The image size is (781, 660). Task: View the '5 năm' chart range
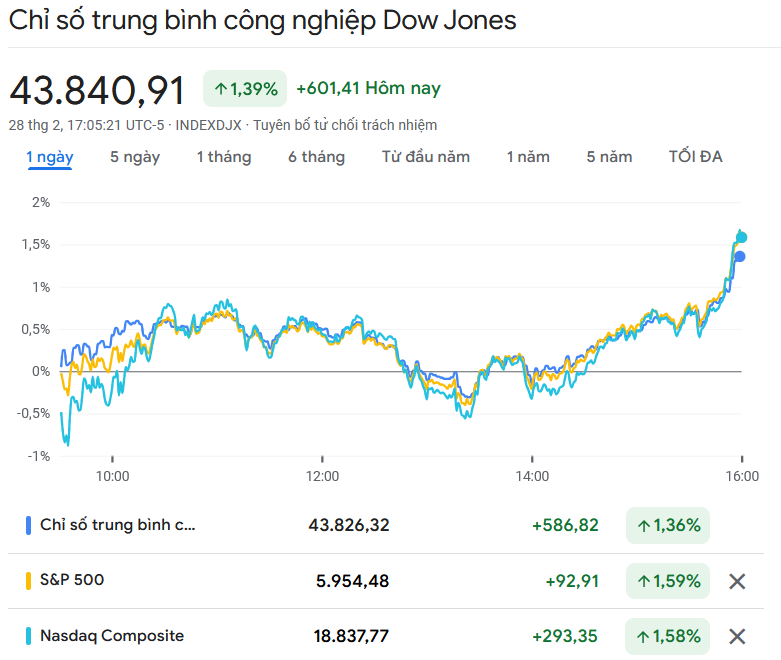(609, 157)
